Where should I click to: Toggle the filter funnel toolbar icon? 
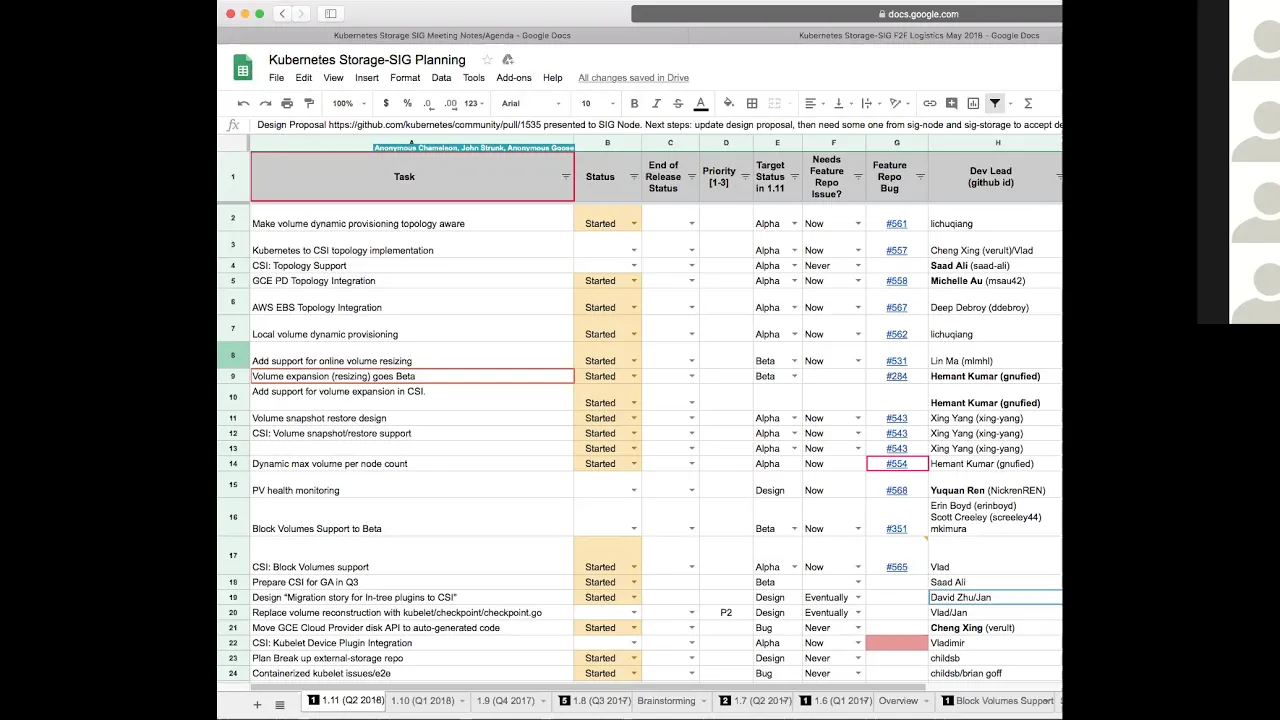click(x=995, y=103)
